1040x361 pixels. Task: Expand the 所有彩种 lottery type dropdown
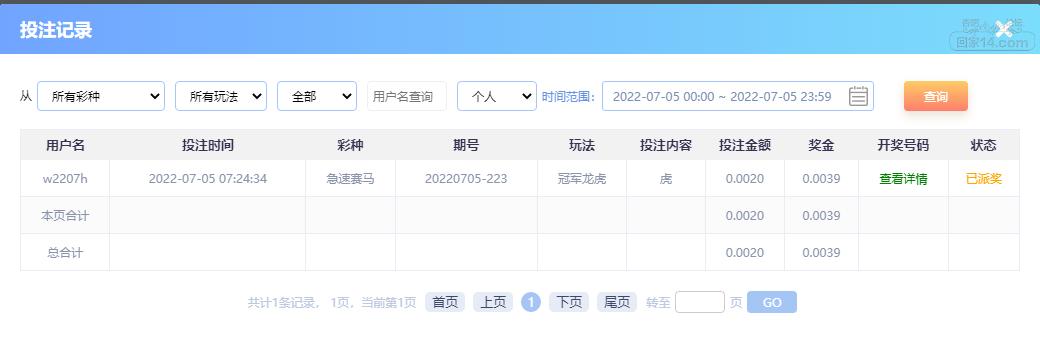pyautogui.click(x=101, y=96)
